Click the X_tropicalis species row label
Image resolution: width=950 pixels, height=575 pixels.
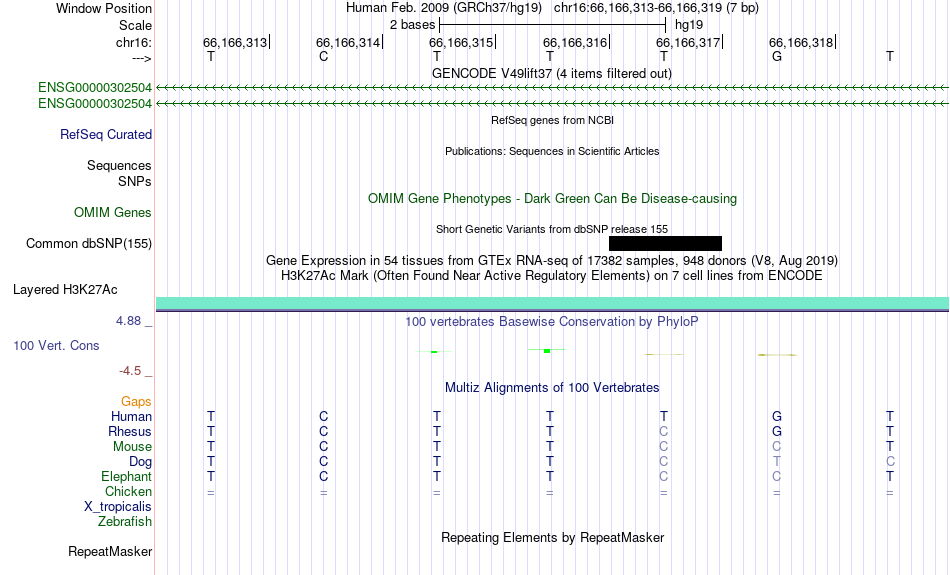pyautogui.click(x=118, y=507)
